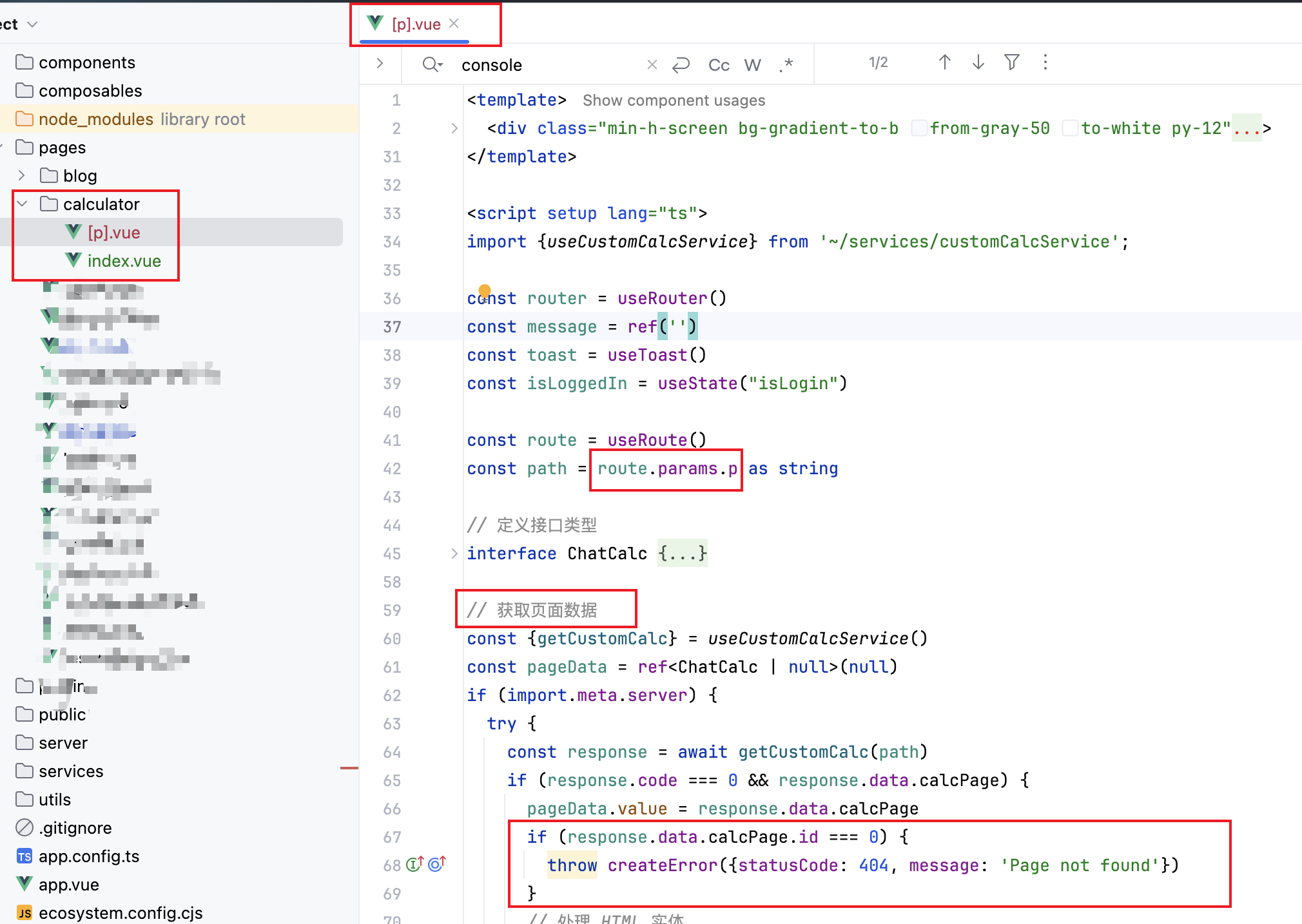
Task: Expand the blog folder
Action: click(x=22, y=175)
